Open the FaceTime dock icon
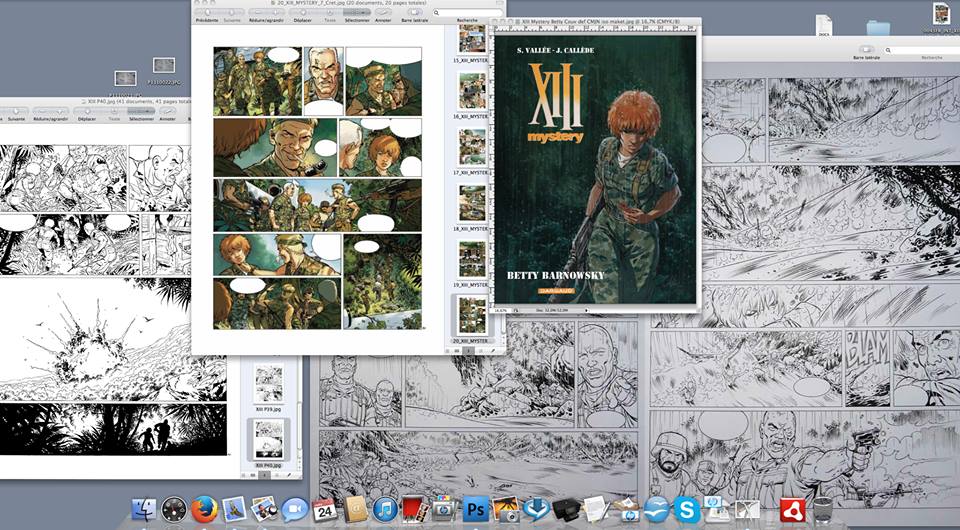This screenshot has height=530, width=960. (295, 509)
